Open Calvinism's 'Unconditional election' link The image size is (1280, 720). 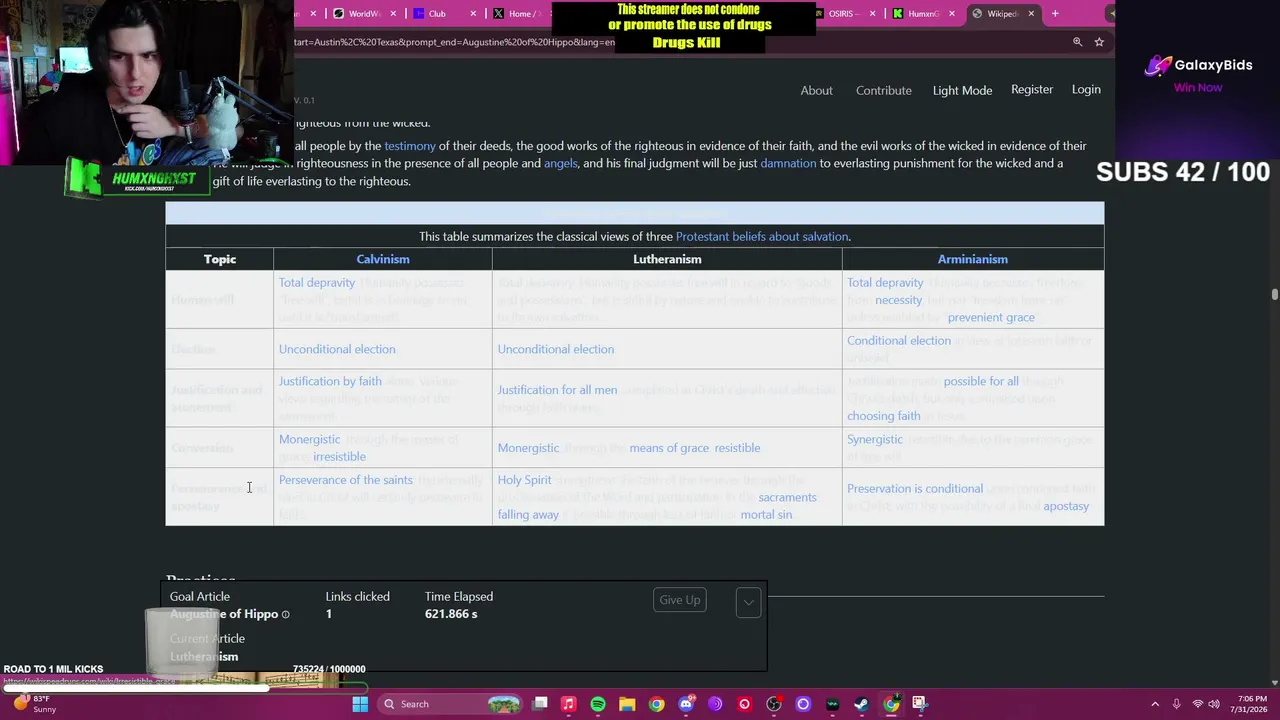(337, 349)
